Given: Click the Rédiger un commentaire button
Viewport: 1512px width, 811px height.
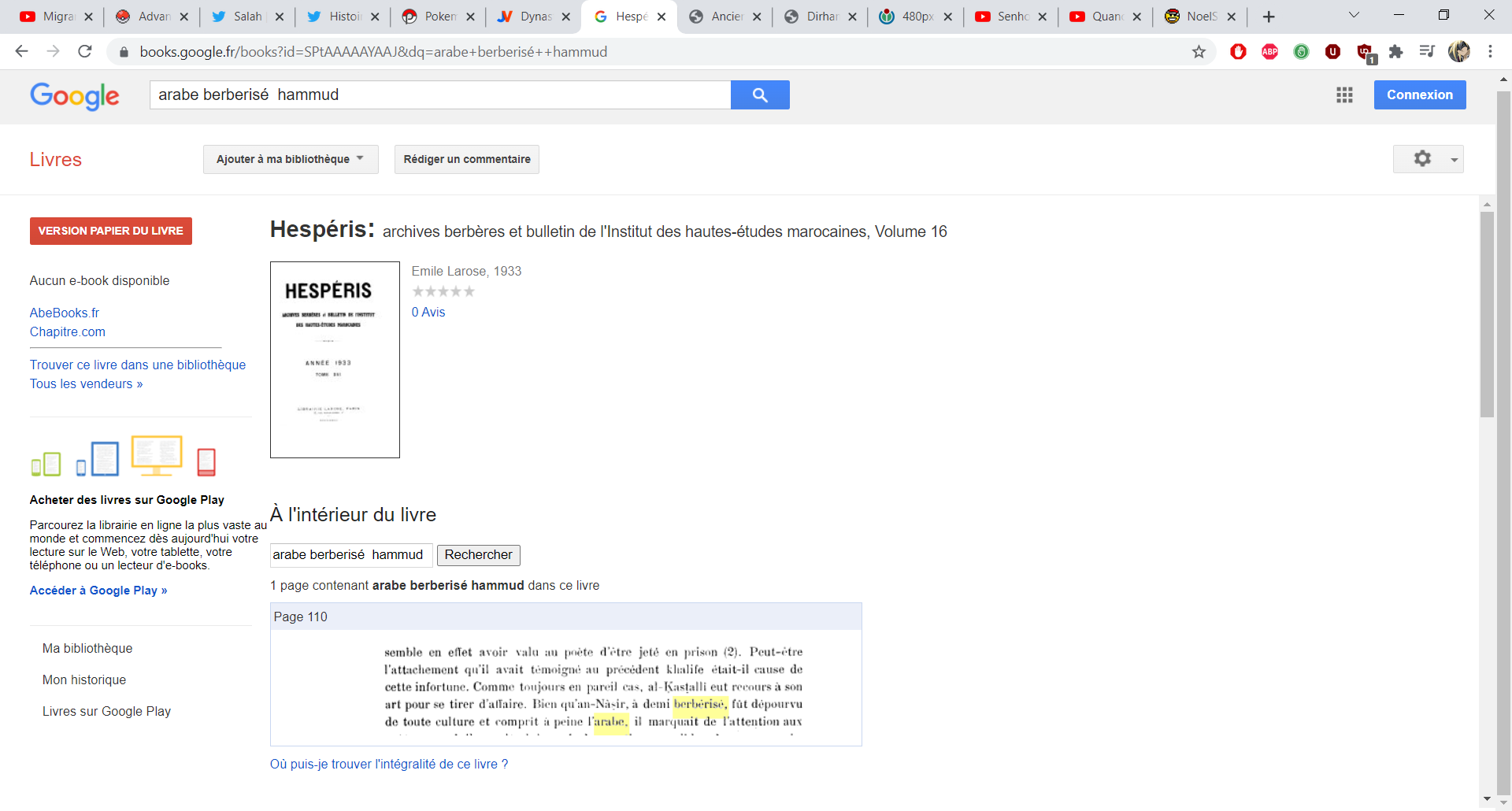Looking at the screenshot, I should pyautogui.click(x=467, y=159).
